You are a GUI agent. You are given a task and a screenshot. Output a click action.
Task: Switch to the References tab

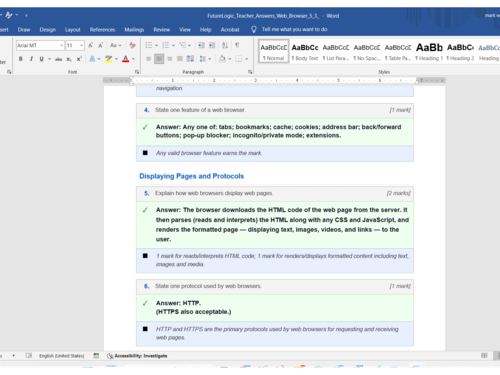coord(102,30)
